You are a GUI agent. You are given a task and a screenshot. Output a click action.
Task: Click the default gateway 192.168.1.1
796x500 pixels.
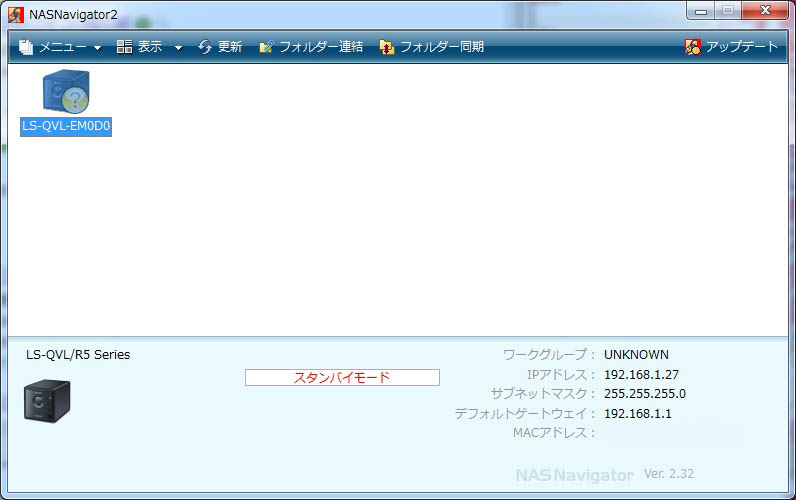click(638, 414)
